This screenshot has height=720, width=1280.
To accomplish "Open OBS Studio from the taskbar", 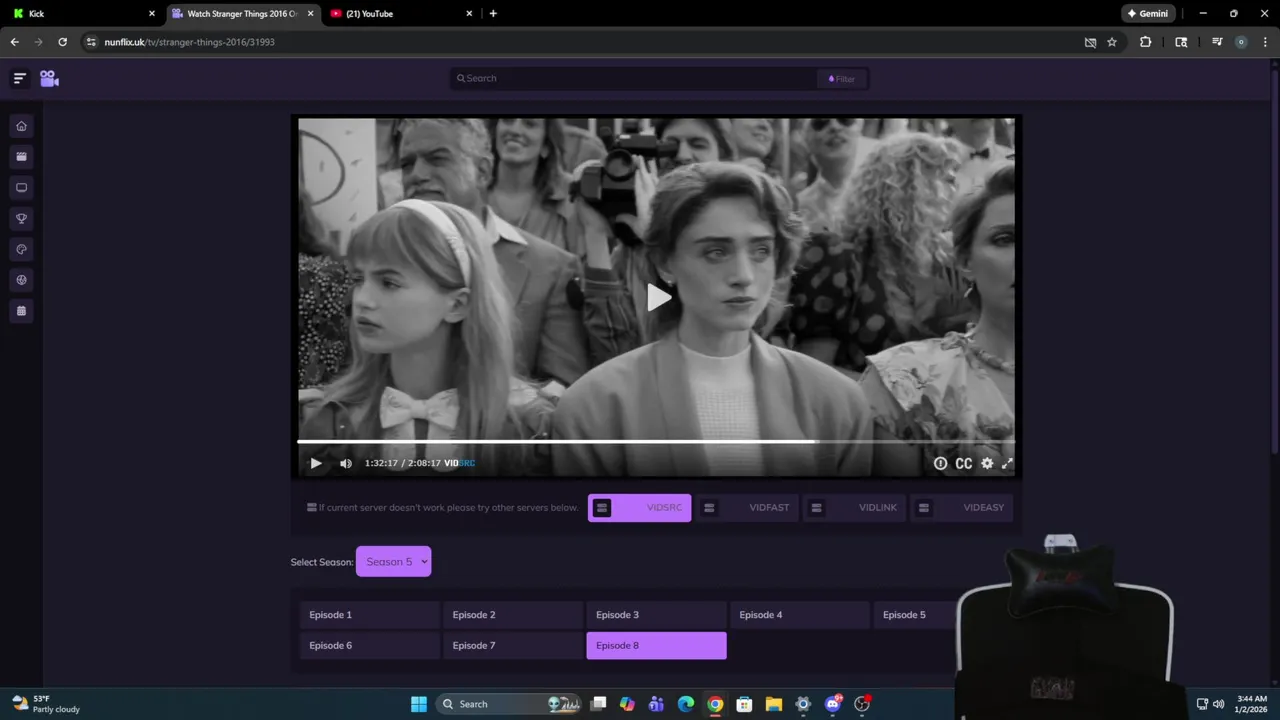I will pyautogui.click(x=862, y=704).
